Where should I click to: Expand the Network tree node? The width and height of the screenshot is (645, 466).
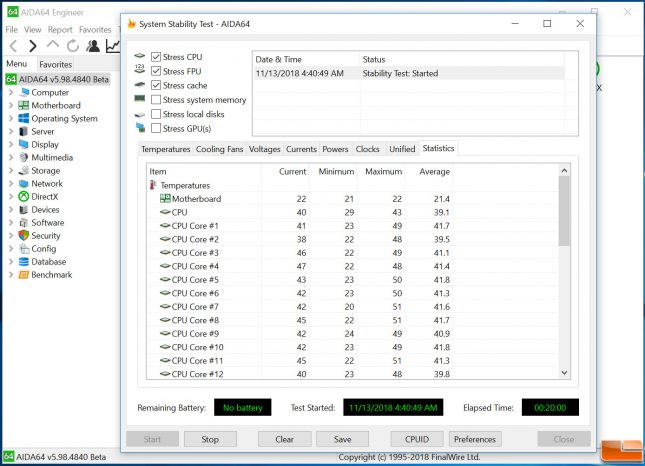click(x=11, y=183)
